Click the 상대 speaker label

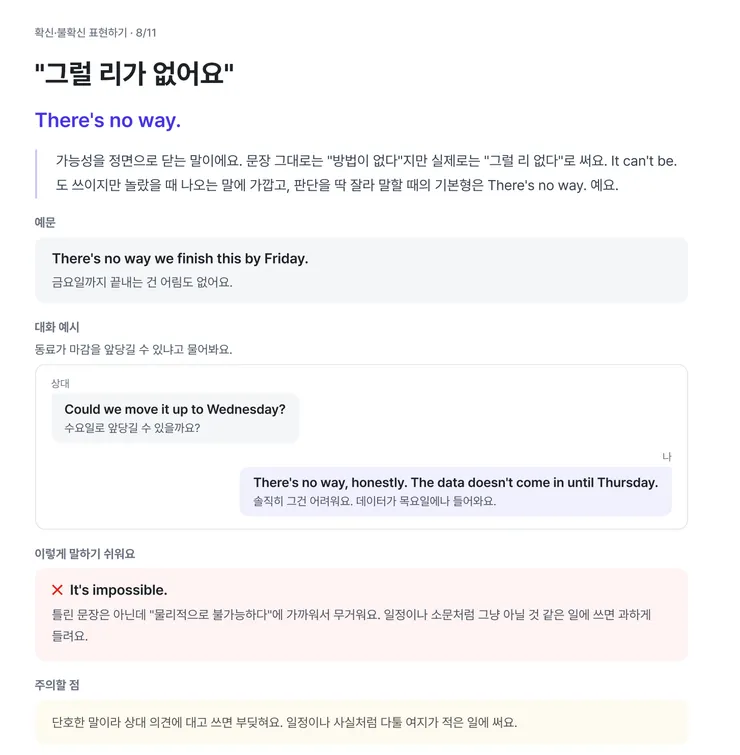61,384
